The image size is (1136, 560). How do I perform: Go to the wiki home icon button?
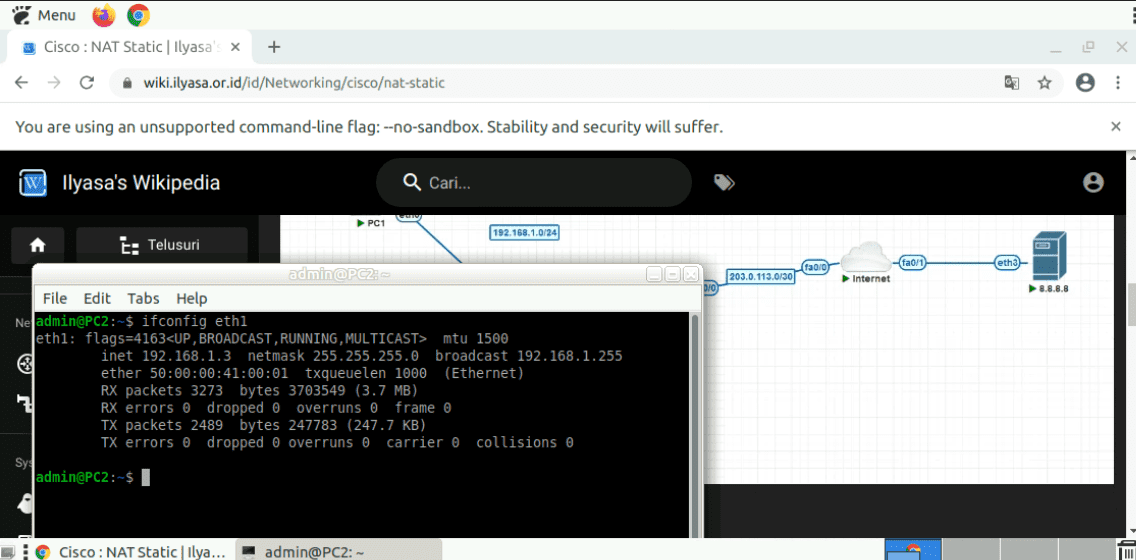click(38, 245)
